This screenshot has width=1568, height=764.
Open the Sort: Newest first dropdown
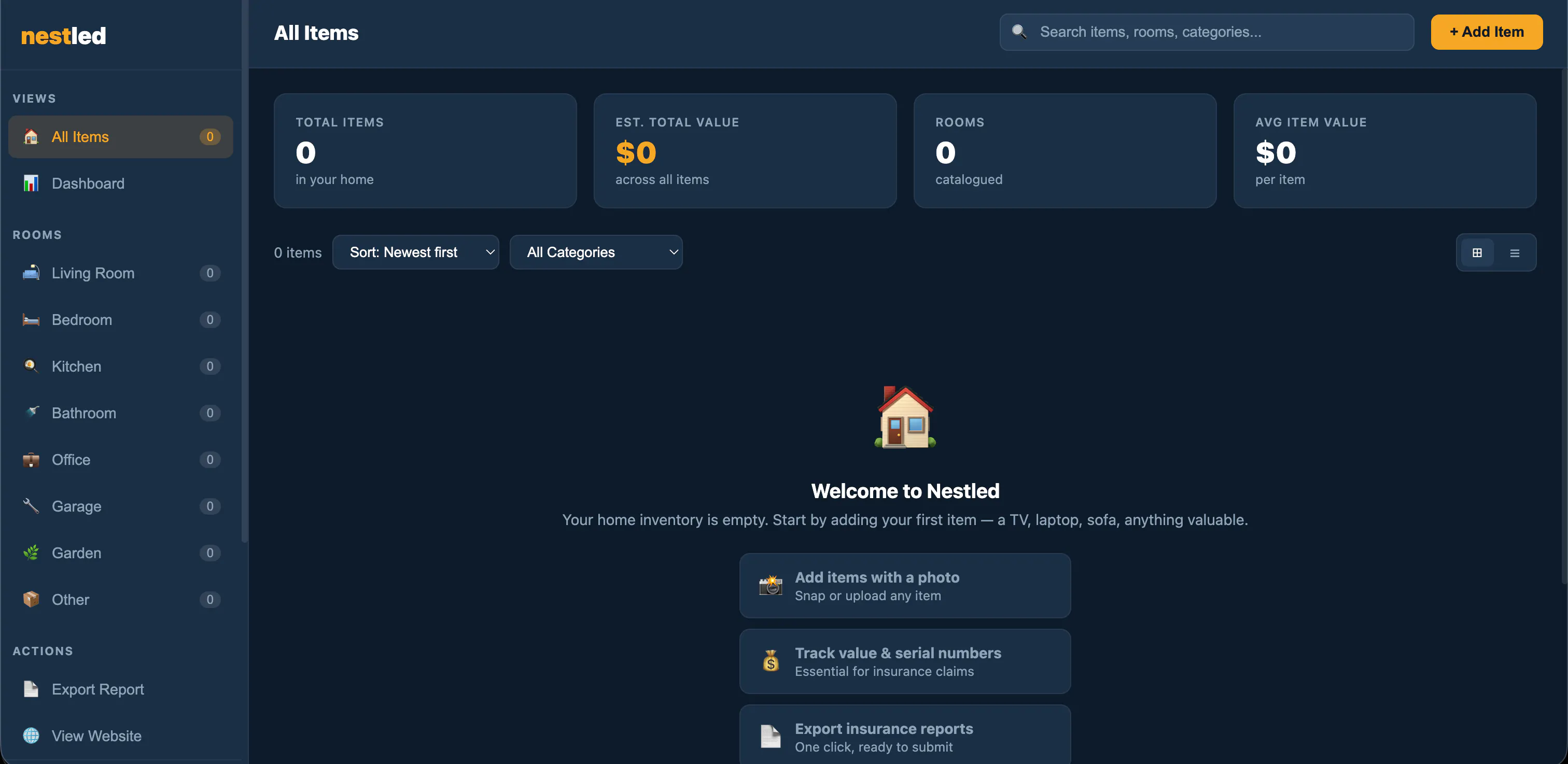click(x=416, y=252)
